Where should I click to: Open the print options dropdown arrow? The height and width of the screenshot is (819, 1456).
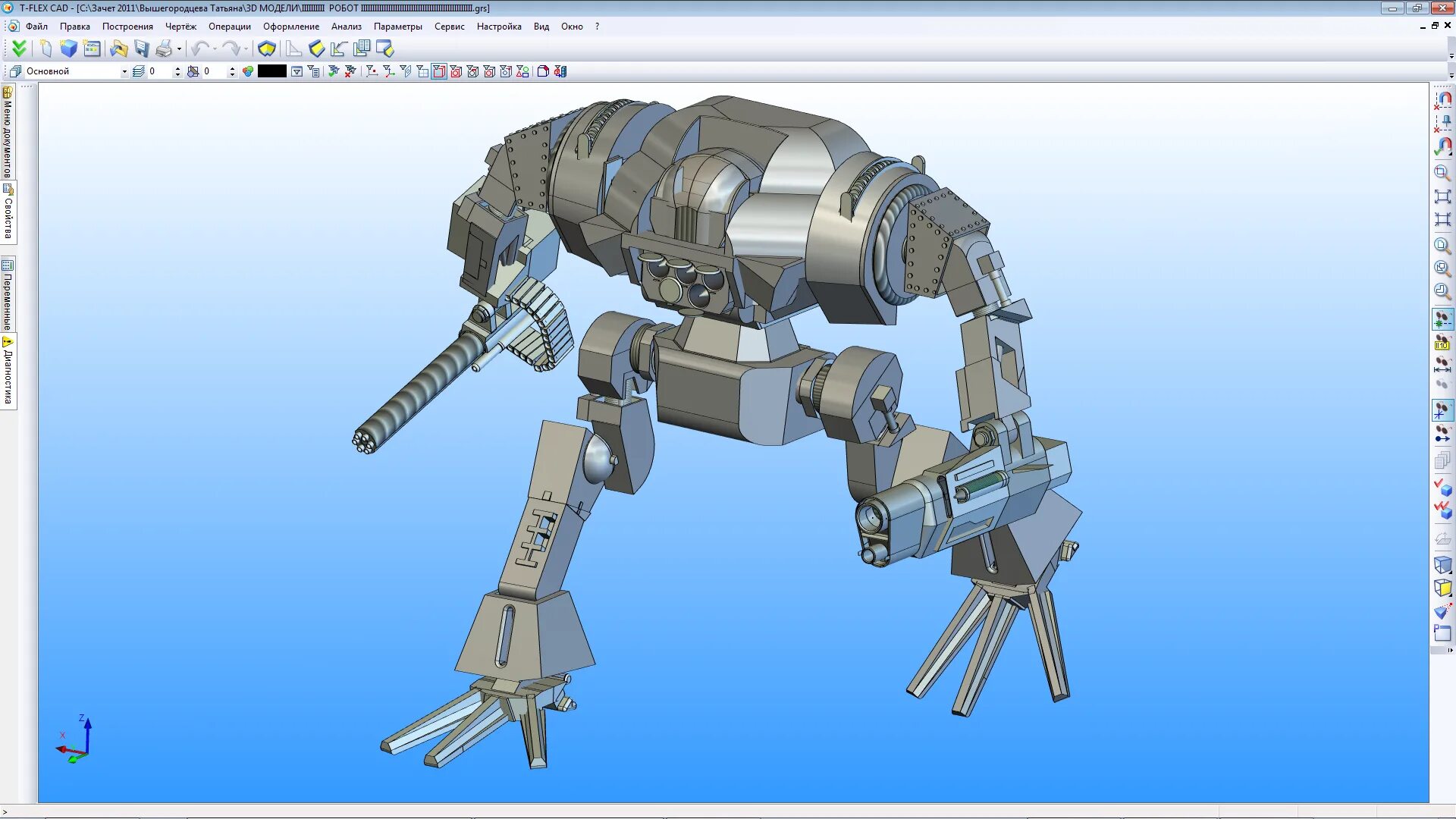click(180, 49)
